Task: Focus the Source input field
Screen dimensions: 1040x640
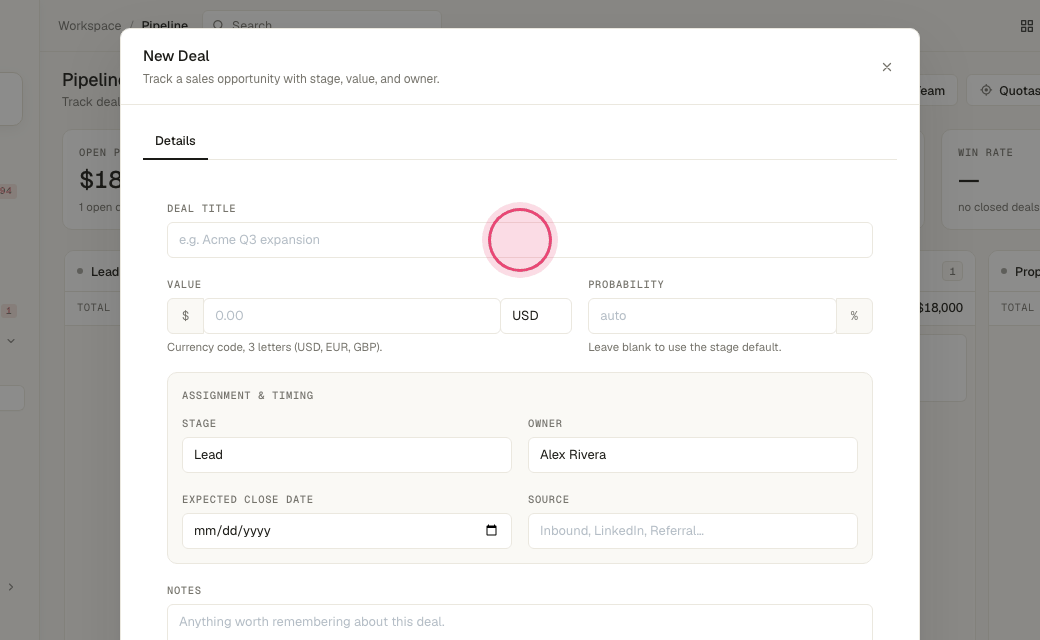Action: click(692, 531)
